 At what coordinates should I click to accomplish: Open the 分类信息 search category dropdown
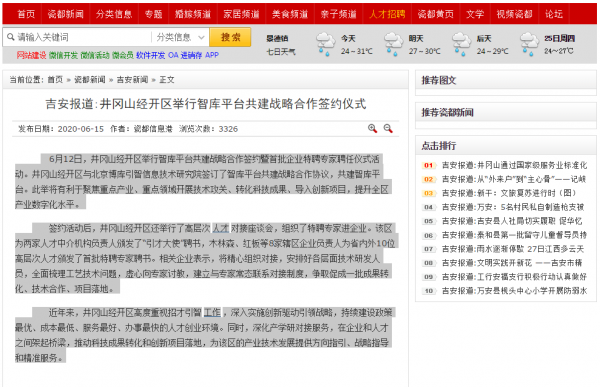pos(180,37)
